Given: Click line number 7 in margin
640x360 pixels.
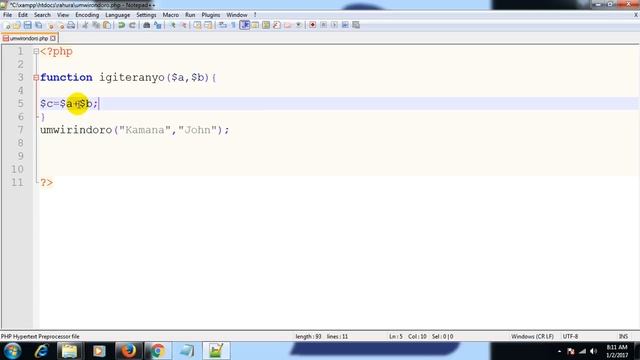Looking at the screenshot, I should tap(20, 130).
